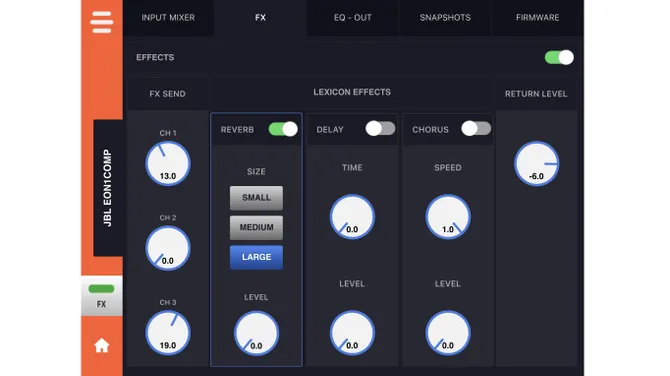This screenshot has height=376, width=670.
Task: Select MEDIUM reverb size
Action: point(256,227)
